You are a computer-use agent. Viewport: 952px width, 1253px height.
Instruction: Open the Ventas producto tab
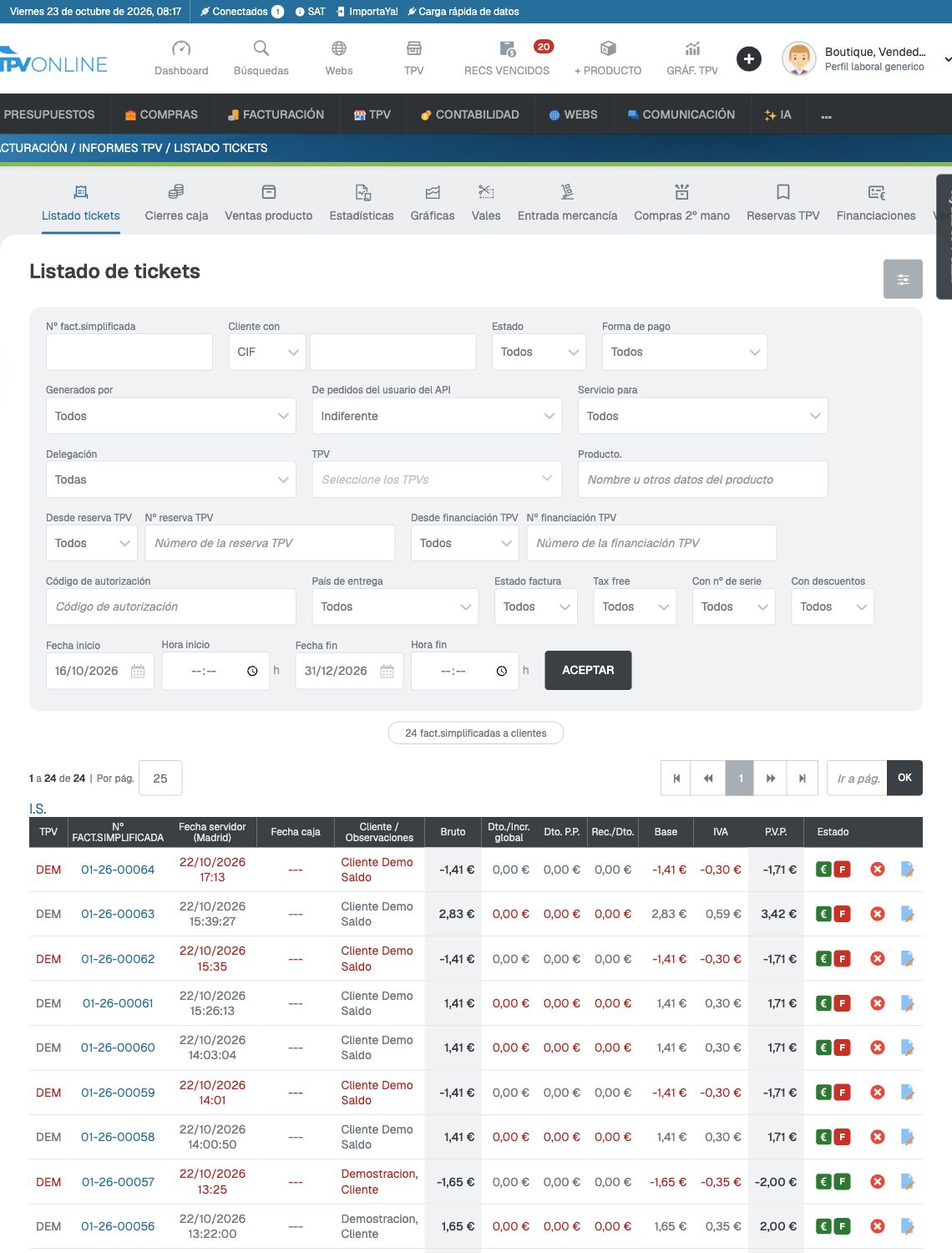point(269,204)
